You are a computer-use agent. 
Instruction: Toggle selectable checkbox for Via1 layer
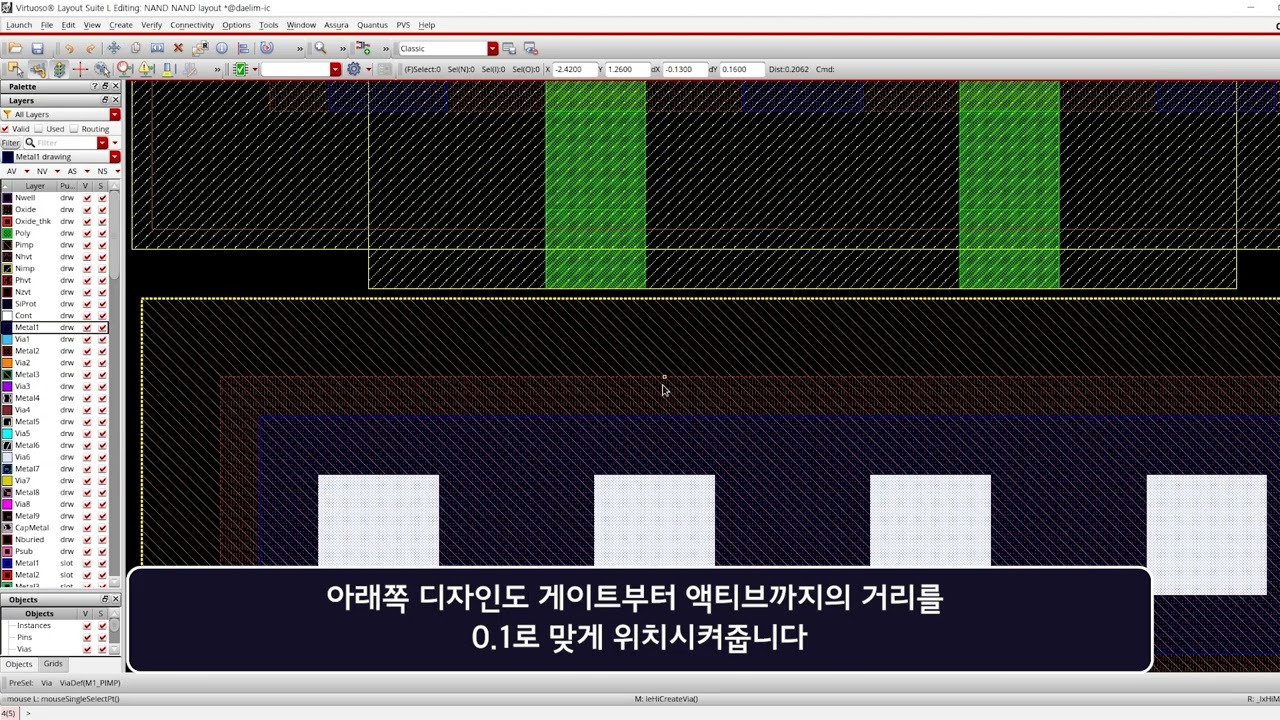(102, 339)
